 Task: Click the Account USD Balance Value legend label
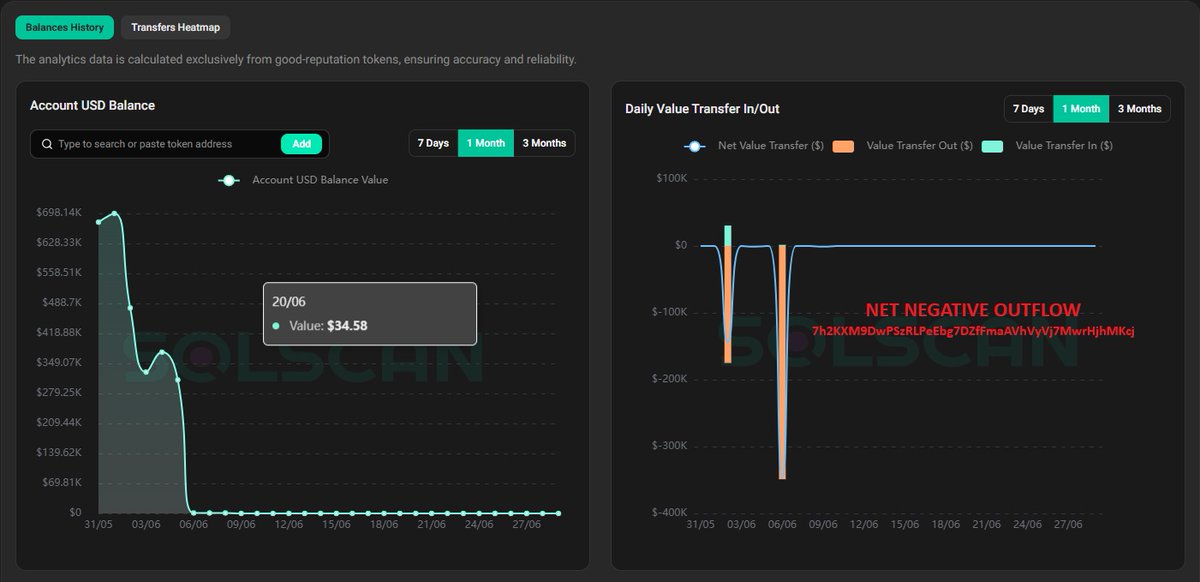320,180
